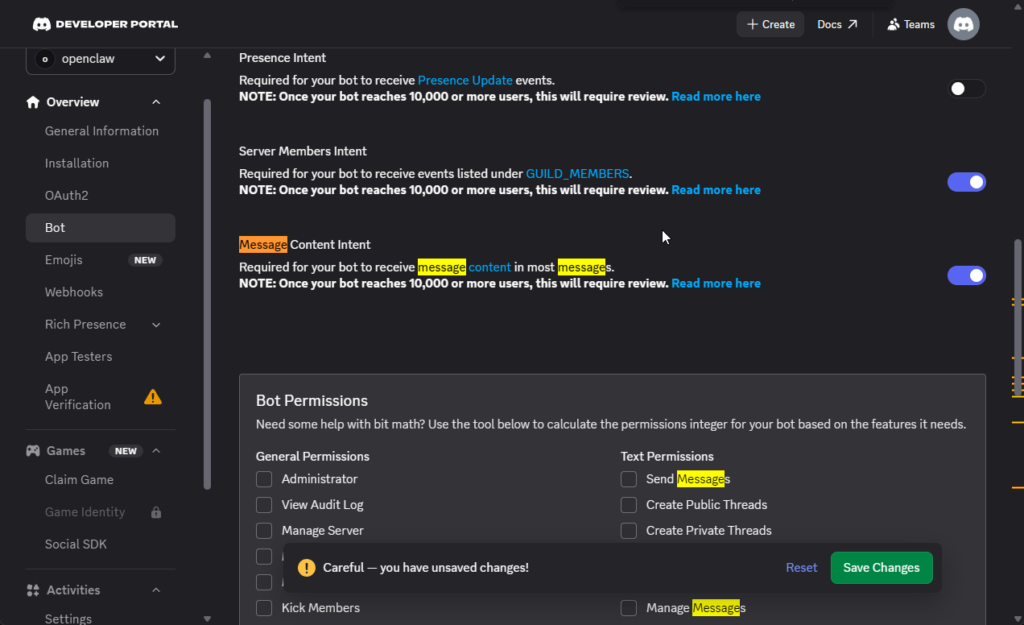This screenshot has width=1024, height=625.
Task: Click Read more here under Server Members Intent
Action: [x=716, y=190]
